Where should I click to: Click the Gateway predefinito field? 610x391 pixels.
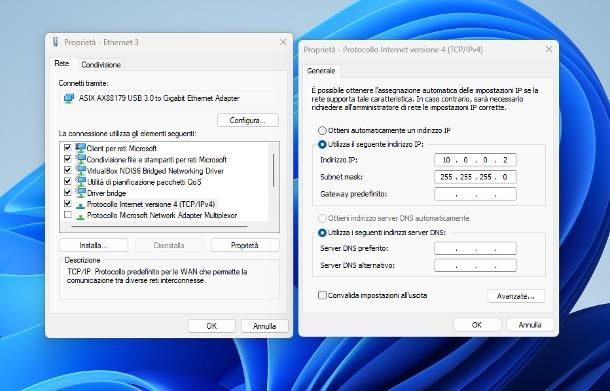475,194
